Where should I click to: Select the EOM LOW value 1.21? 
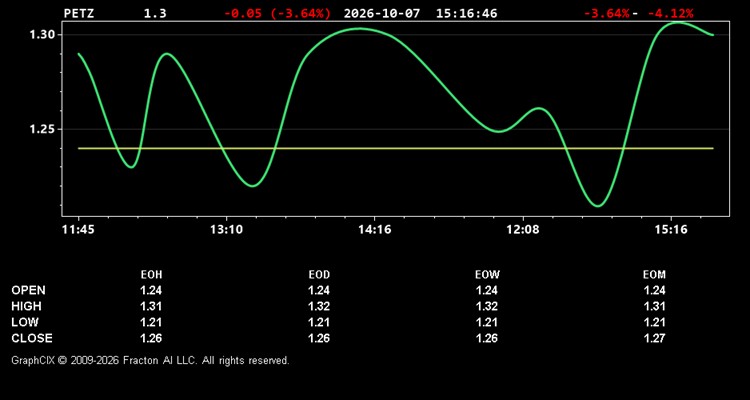(654, 322)
